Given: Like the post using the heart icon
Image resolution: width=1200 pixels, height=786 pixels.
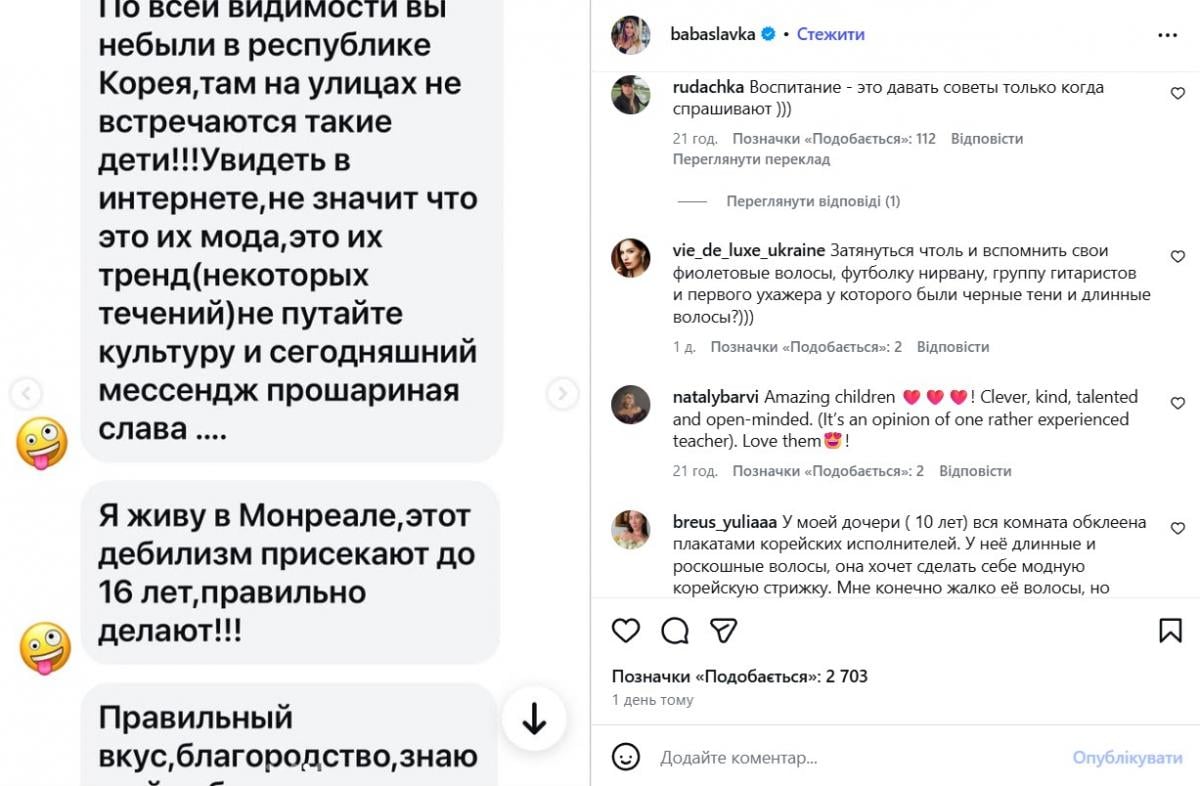Looking at the screenshot, I should point(626,630).
